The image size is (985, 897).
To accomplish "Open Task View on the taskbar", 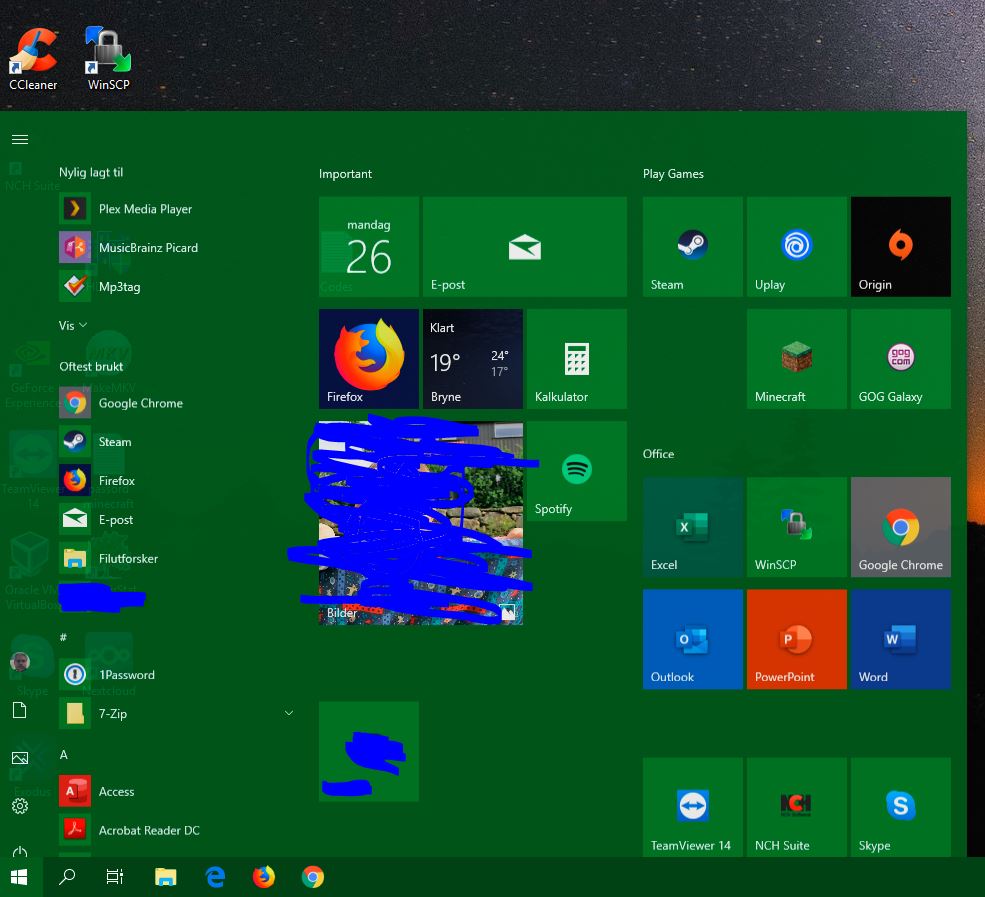I will pyautogui.click(x=115, y=877).
